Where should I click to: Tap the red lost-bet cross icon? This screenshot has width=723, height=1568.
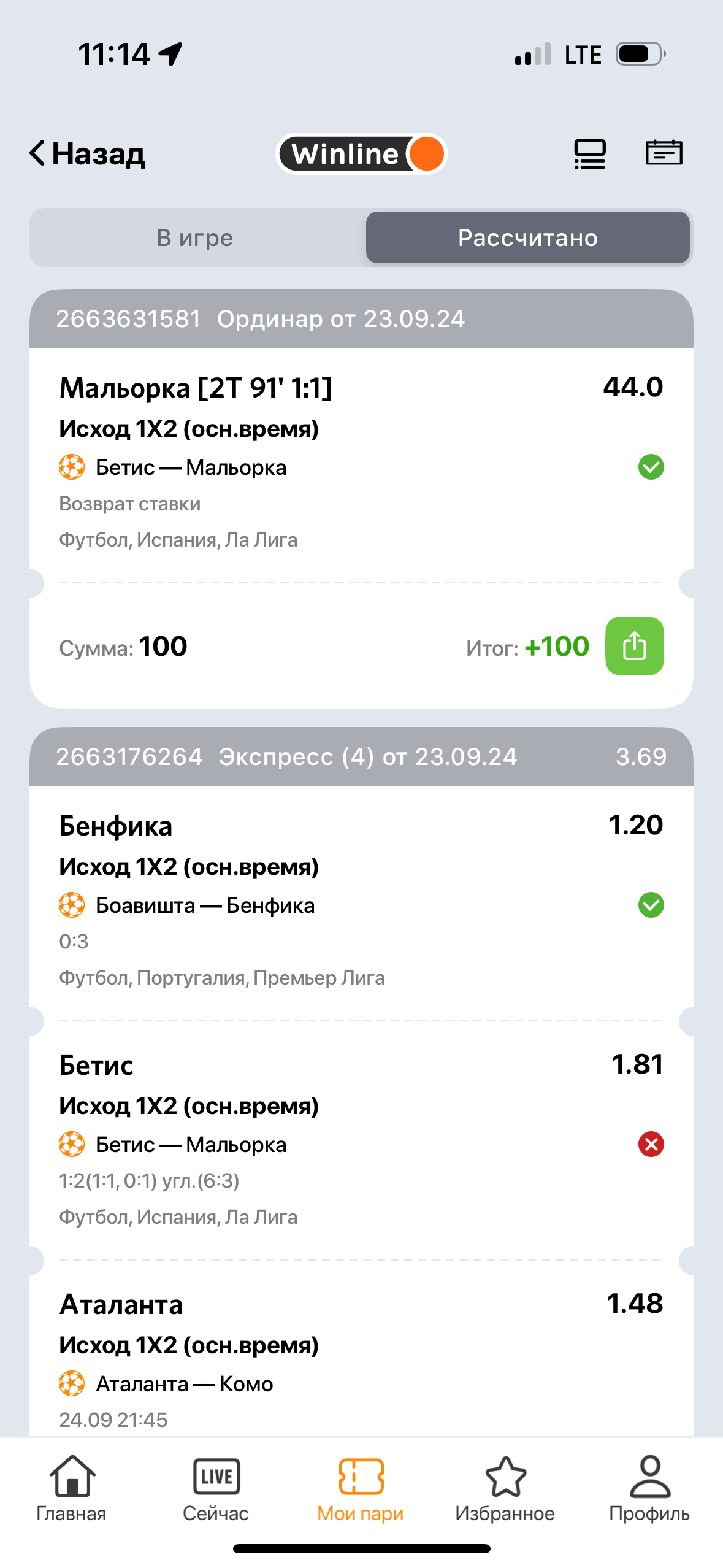(651, 1145)
